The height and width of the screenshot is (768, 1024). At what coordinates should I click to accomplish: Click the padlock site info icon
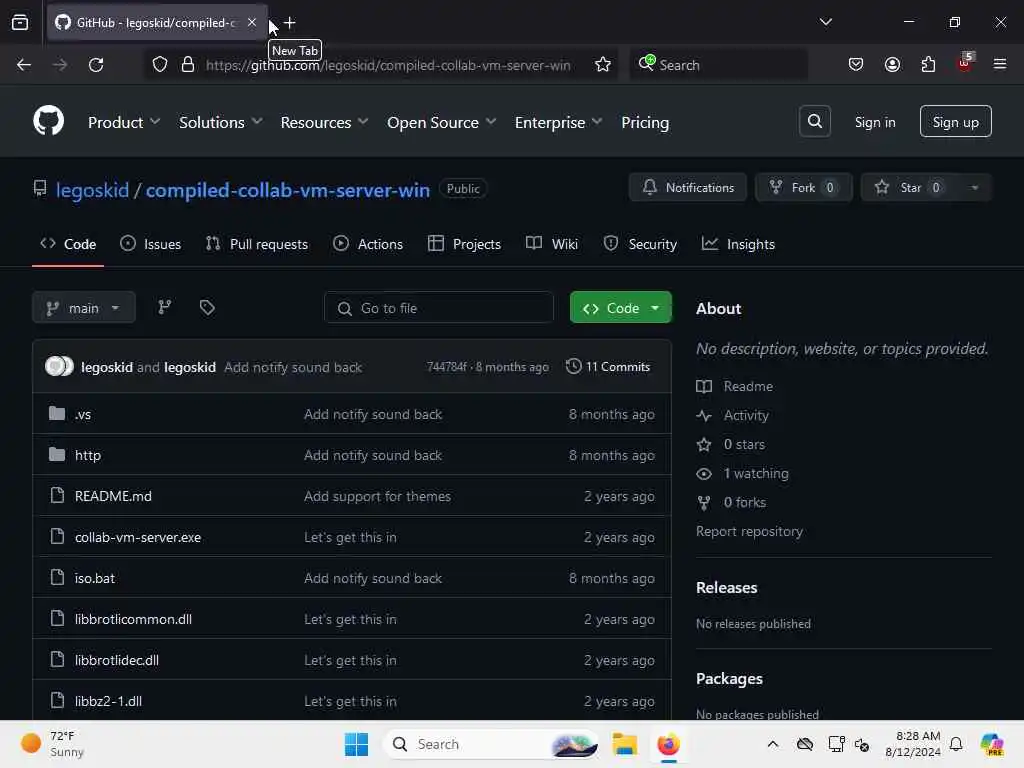pyautogui.click(x=188, y=65)
